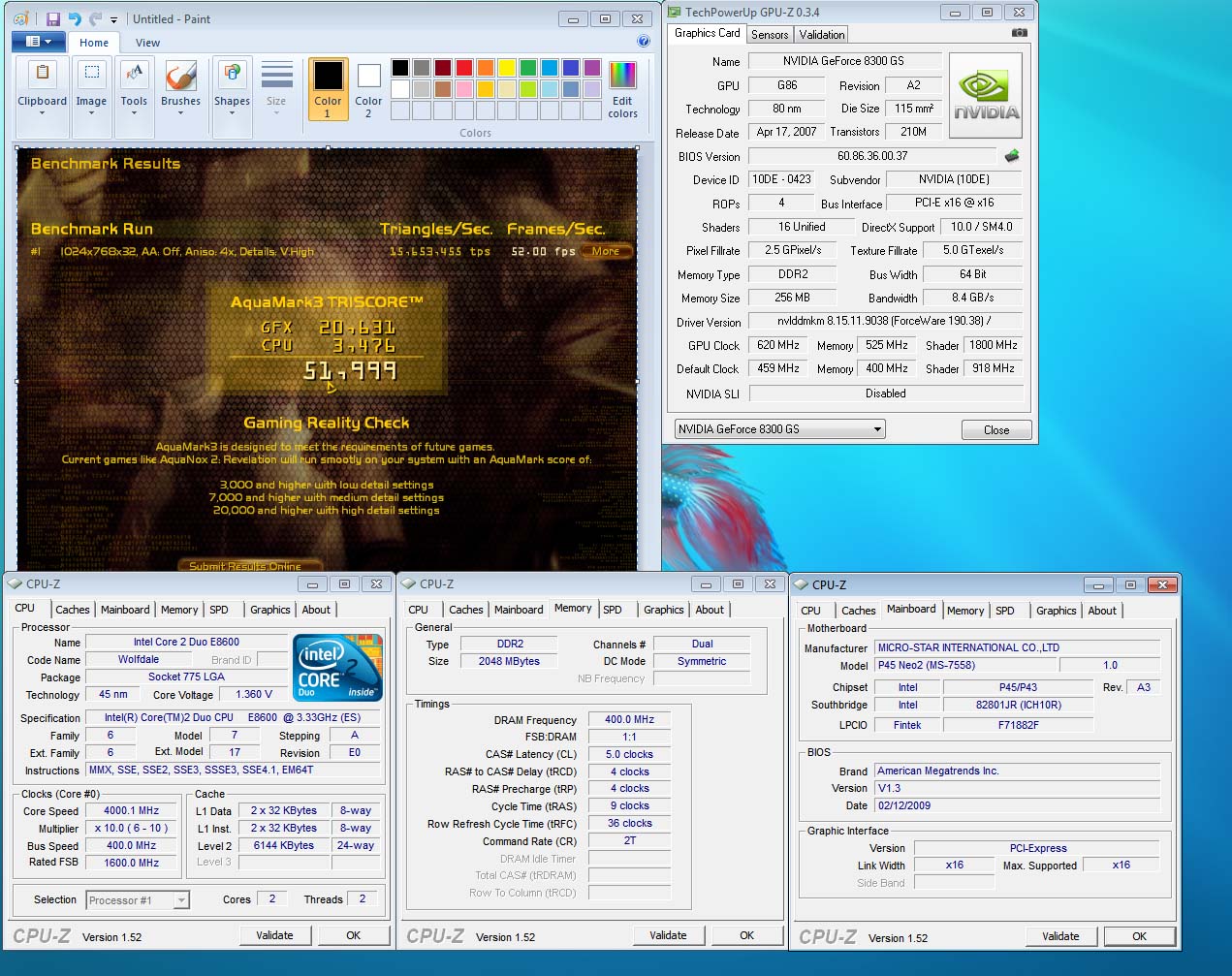Pick the green swatch in Paint's palette

coord(528,68)
